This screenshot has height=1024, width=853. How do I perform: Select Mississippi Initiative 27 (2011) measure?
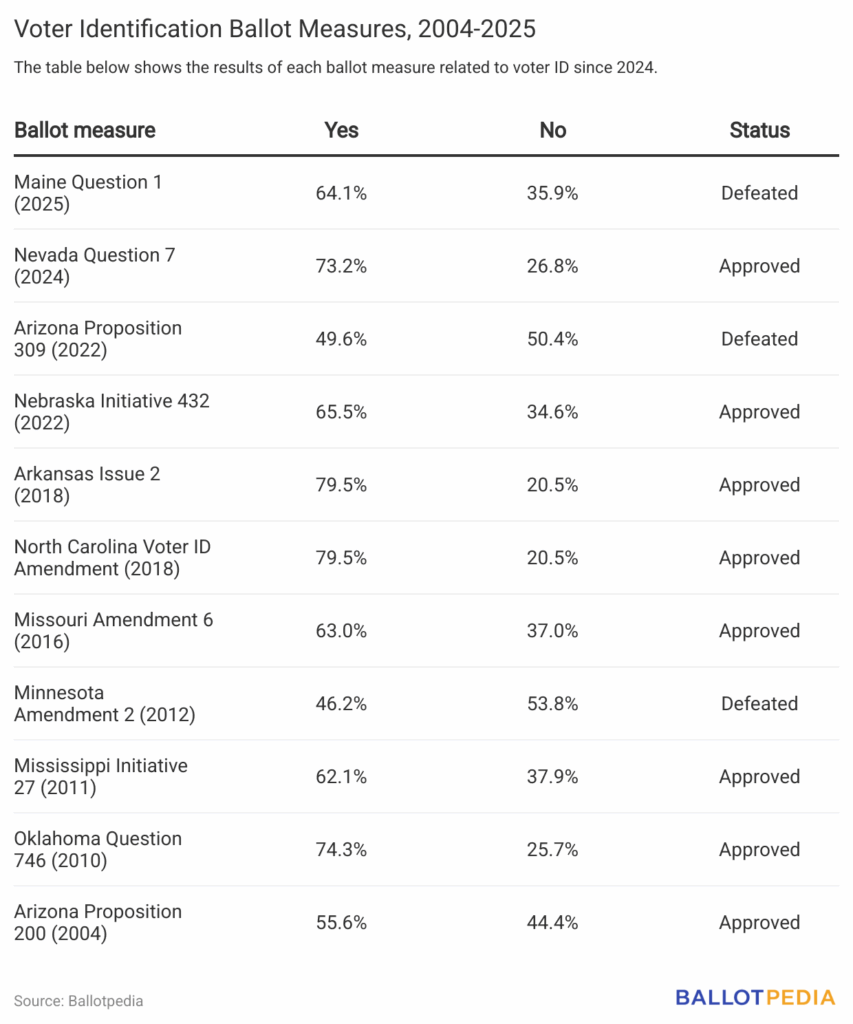click(101, 777)
